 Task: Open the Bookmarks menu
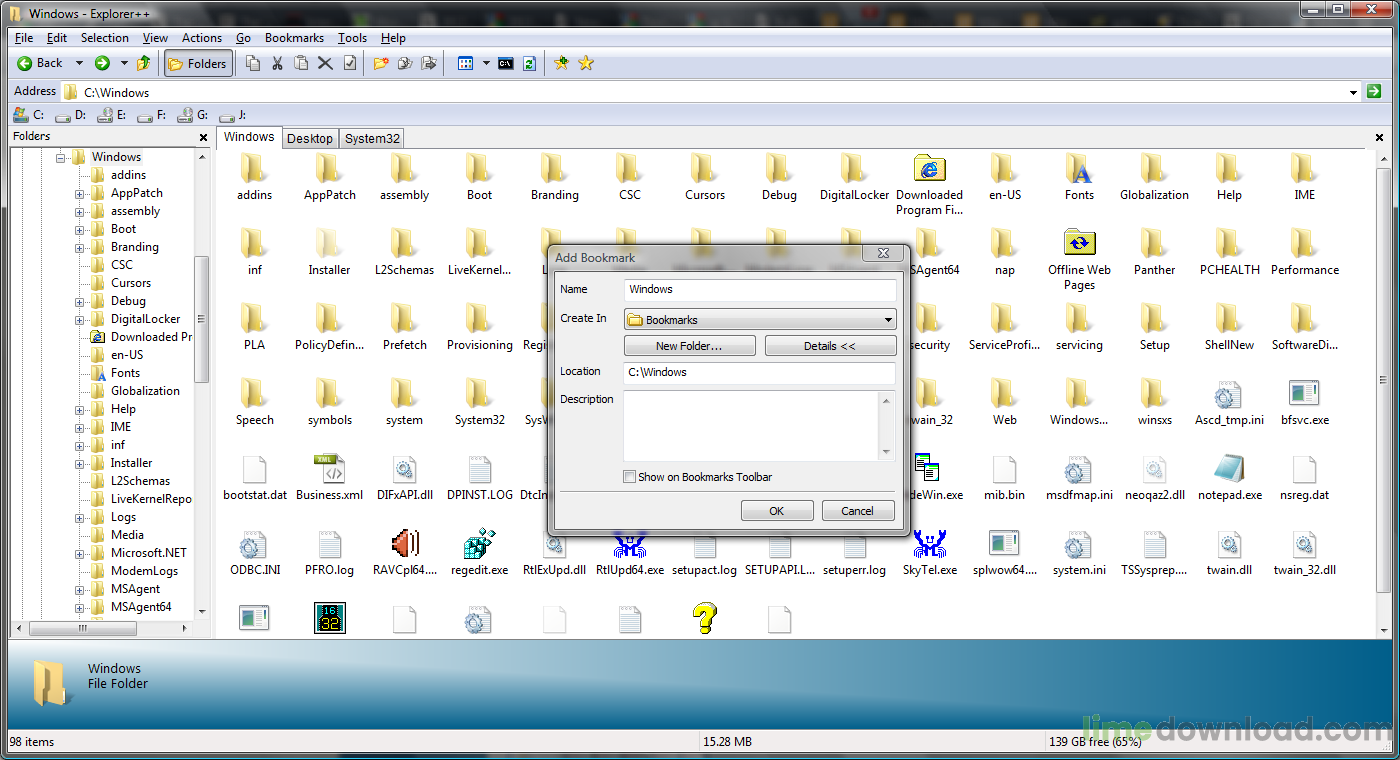[294, 38]
